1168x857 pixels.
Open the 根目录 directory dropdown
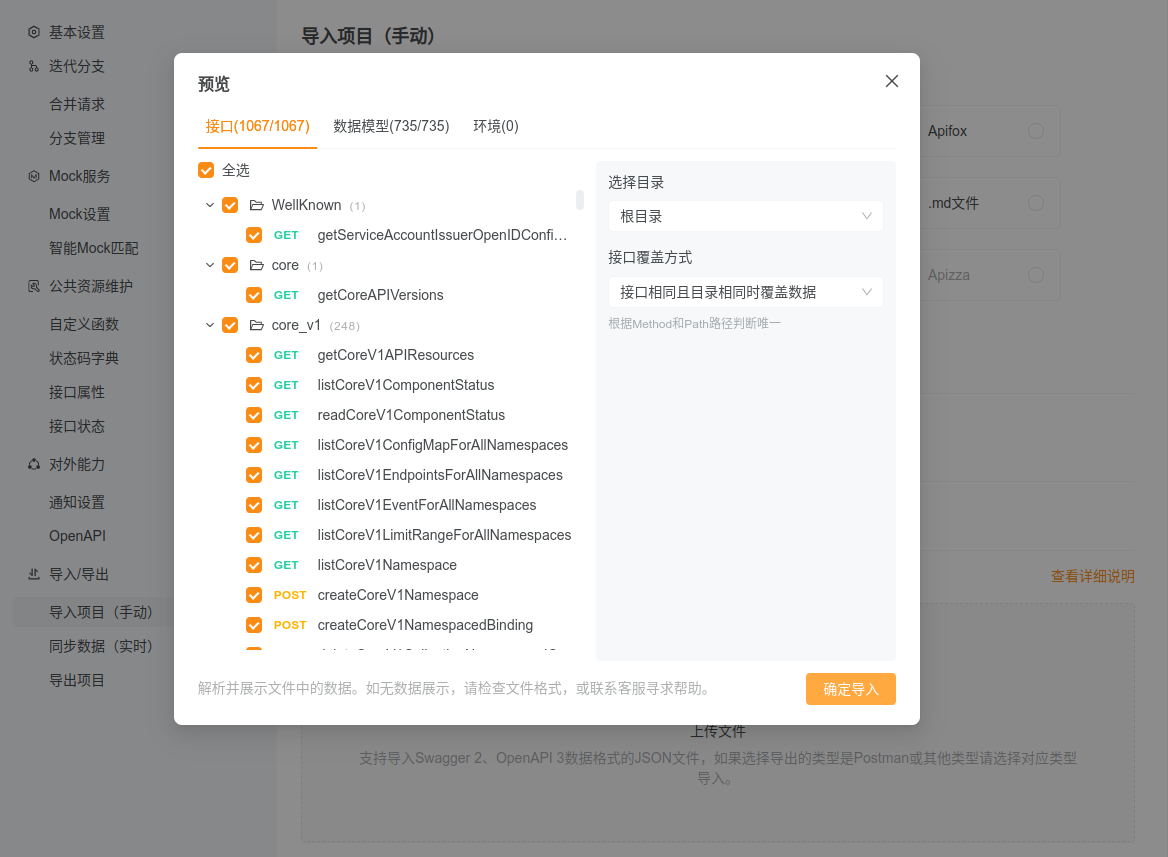pos(745,216)
